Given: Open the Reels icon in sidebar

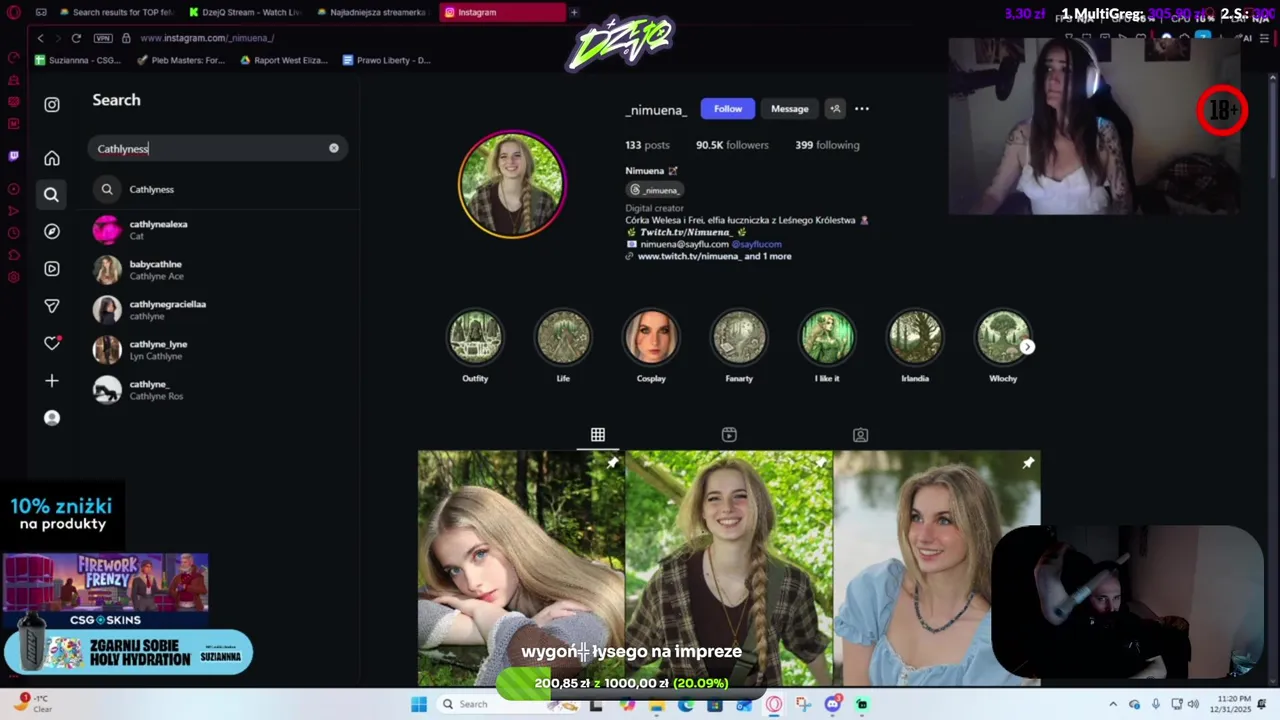Looking at the screenshot, I should pyautogui.click(x=52, y=268).
